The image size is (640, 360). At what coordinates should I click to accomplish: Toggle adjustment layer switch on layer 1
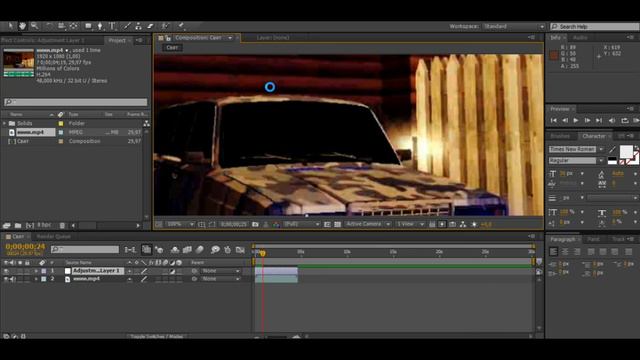[x=172, y=271]
